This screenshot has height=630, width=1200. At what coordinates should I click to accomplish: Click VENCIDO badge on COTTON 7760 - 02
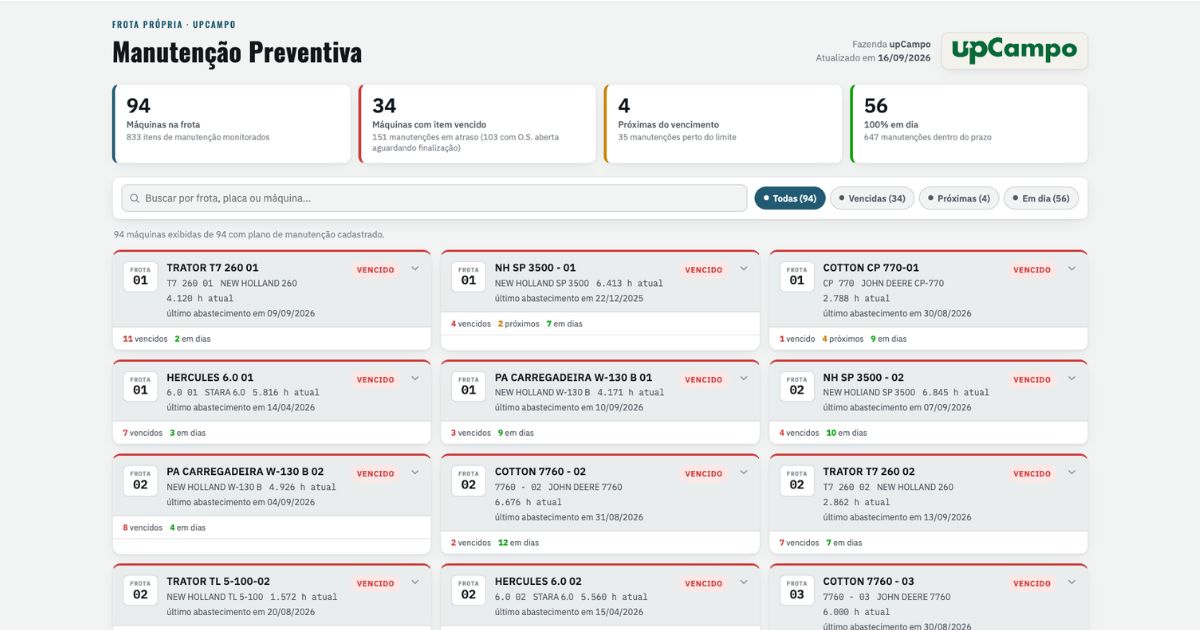[704, 474]
